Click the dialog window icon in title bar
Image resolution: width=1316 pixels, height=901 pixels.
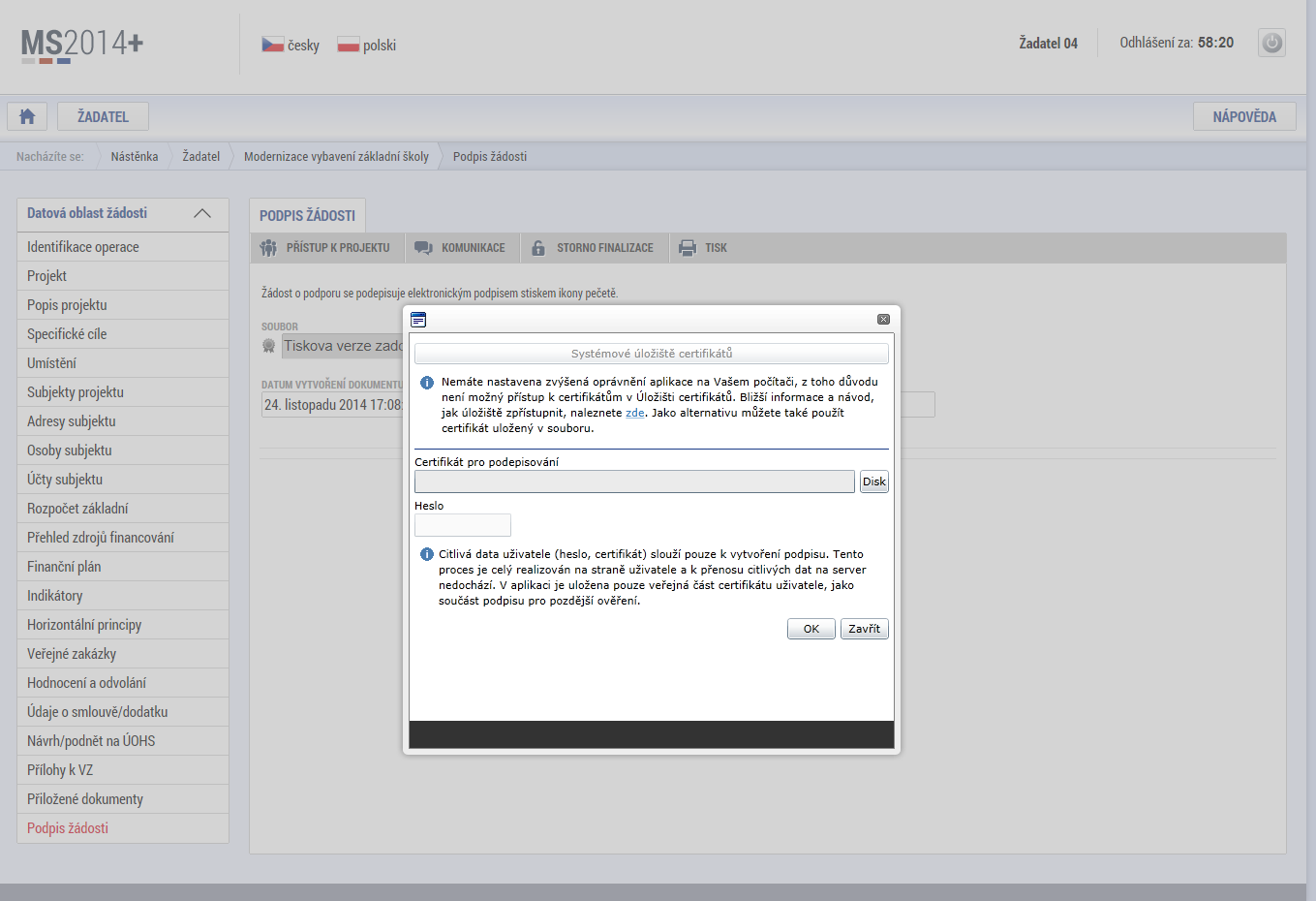(418, 320)
